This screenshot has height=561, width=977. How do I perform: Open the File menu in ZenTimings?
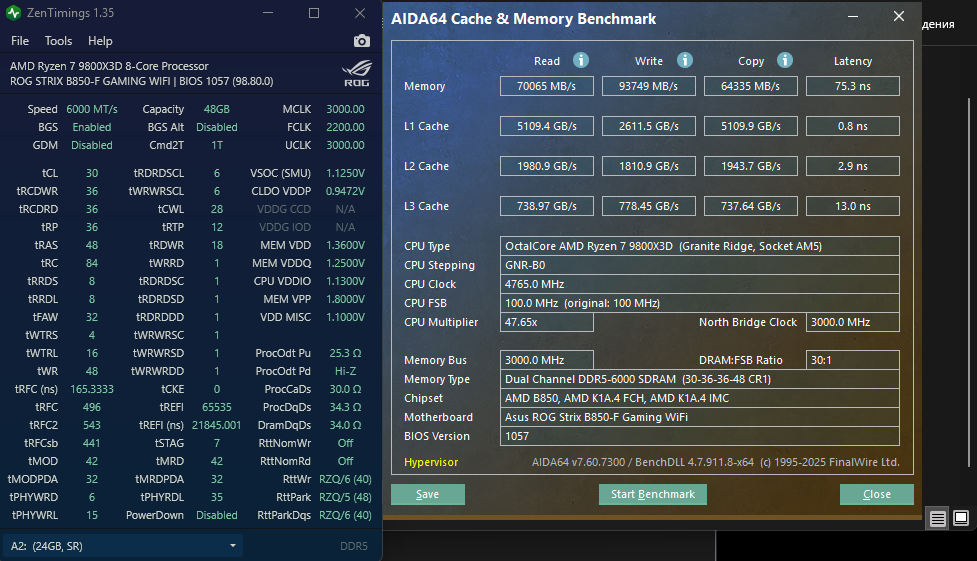pyautogui.click(x=20, y=41)
